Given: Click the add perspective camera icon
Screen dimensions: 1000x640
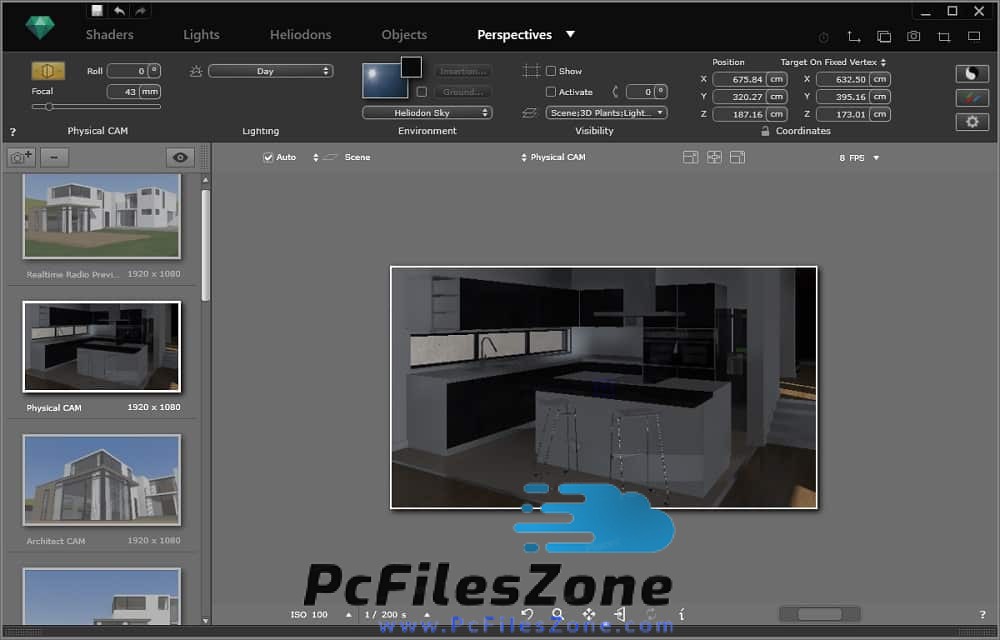Looking at the screenshot, I should 21,157.
